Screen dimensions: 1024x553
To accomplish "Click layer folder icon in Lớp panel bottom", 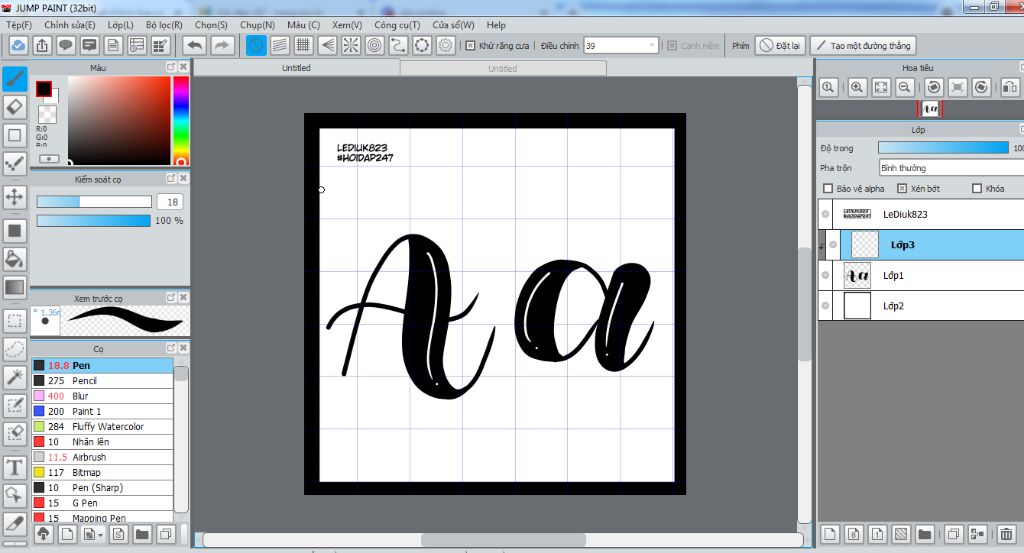I will [x=924, y=534].
